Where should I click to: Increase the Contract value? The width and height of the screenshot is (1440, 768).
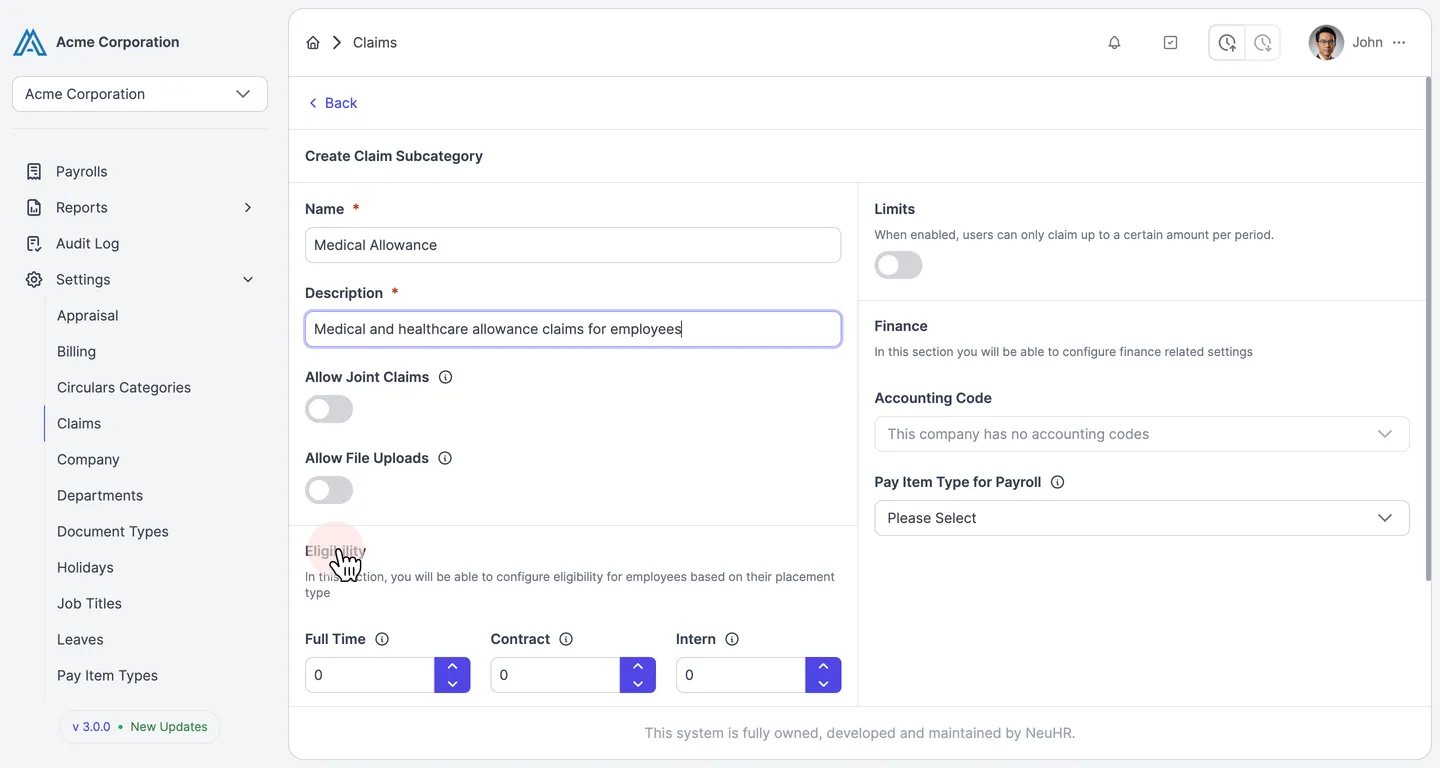point(638,666)
